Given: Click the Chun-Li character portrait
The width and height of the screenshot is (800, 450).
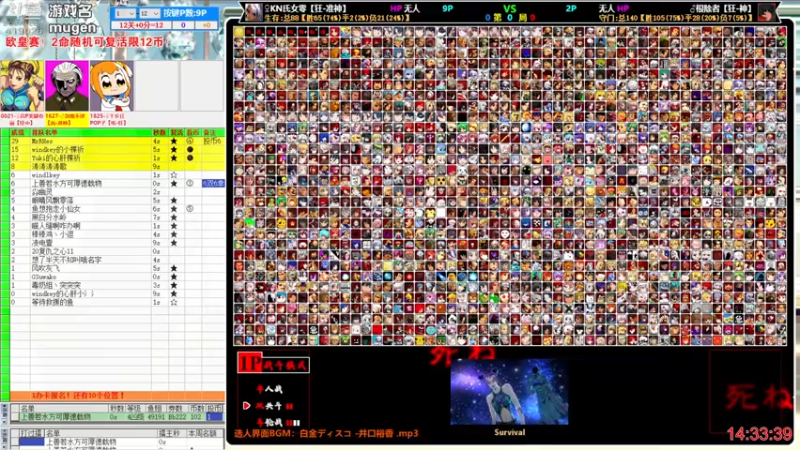Looking at the screenshot, I should coord(22,86).
